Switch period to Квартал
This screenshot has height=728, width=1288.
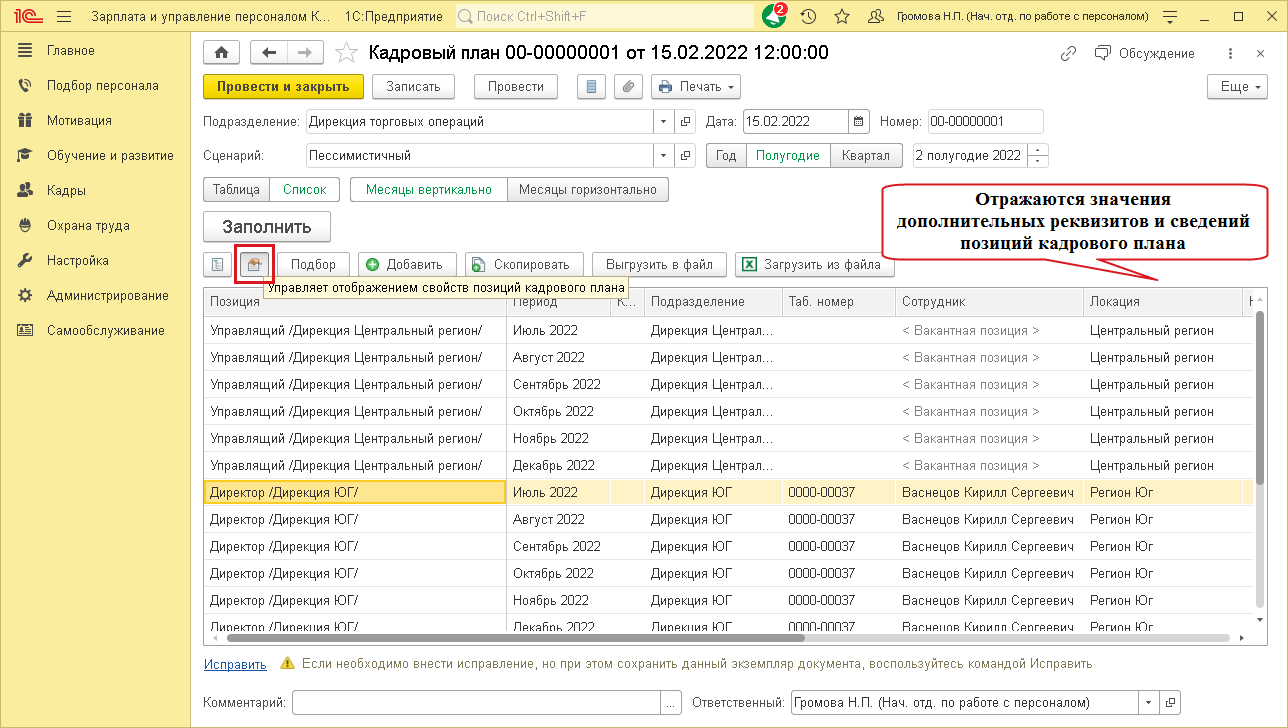865,156
